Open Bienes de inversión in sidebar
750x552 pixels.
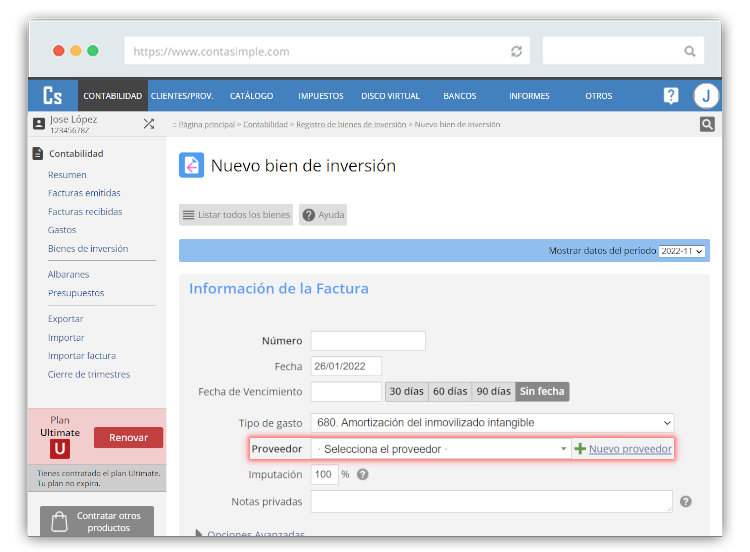[x=88, y=249]
